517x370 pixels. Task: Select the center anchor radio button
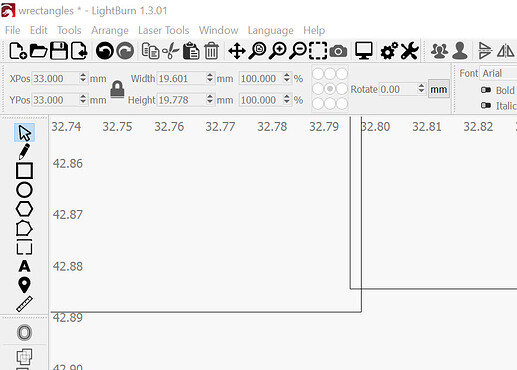click(x=330, y=89)
